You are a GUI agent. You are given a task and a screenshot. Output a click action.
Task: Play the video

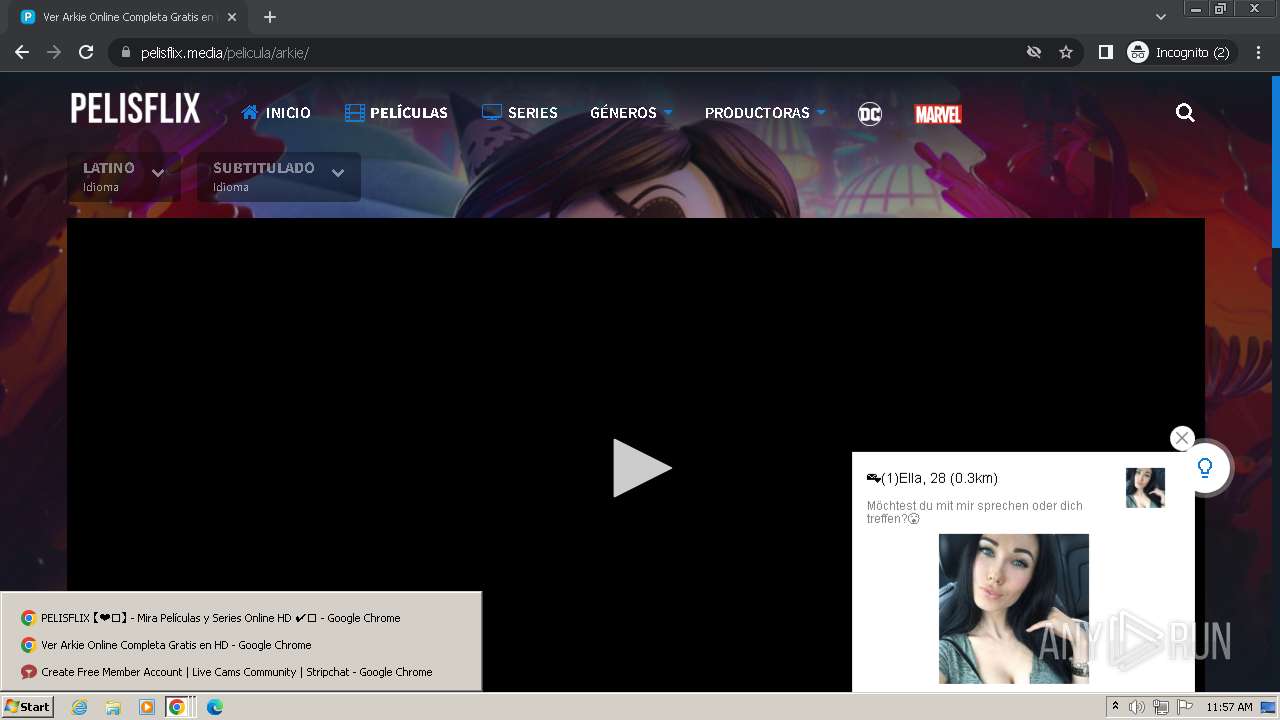click(x=641, y=468)
